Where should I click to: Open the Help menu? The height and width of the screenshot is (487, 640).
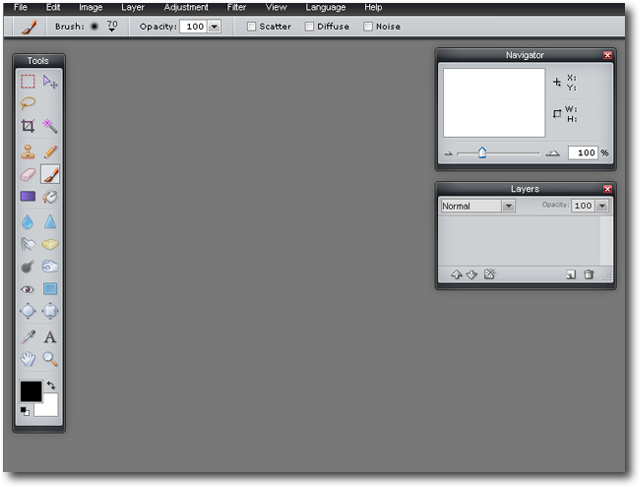point(373,7)
